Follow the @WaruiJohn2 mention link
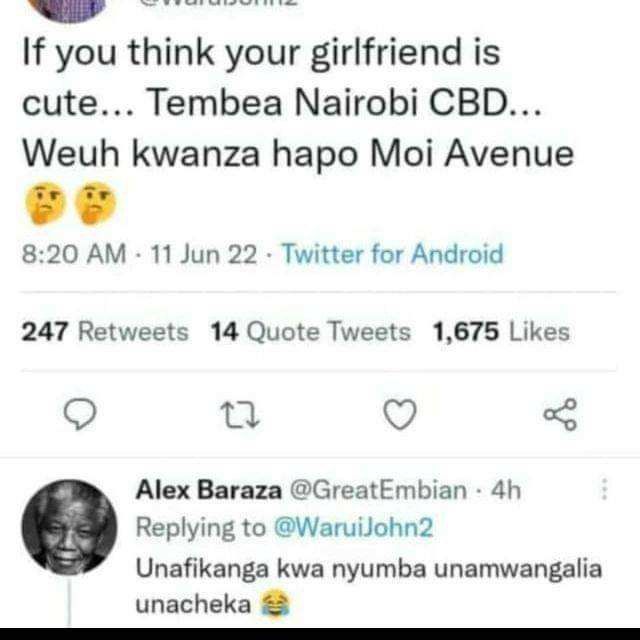 pos(353,527)
